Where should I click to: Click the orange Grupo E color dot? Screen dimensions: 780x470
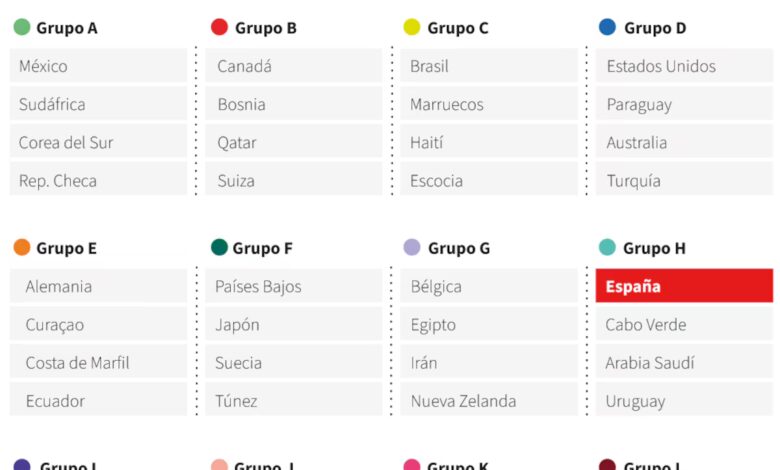[x=22, y=247]
